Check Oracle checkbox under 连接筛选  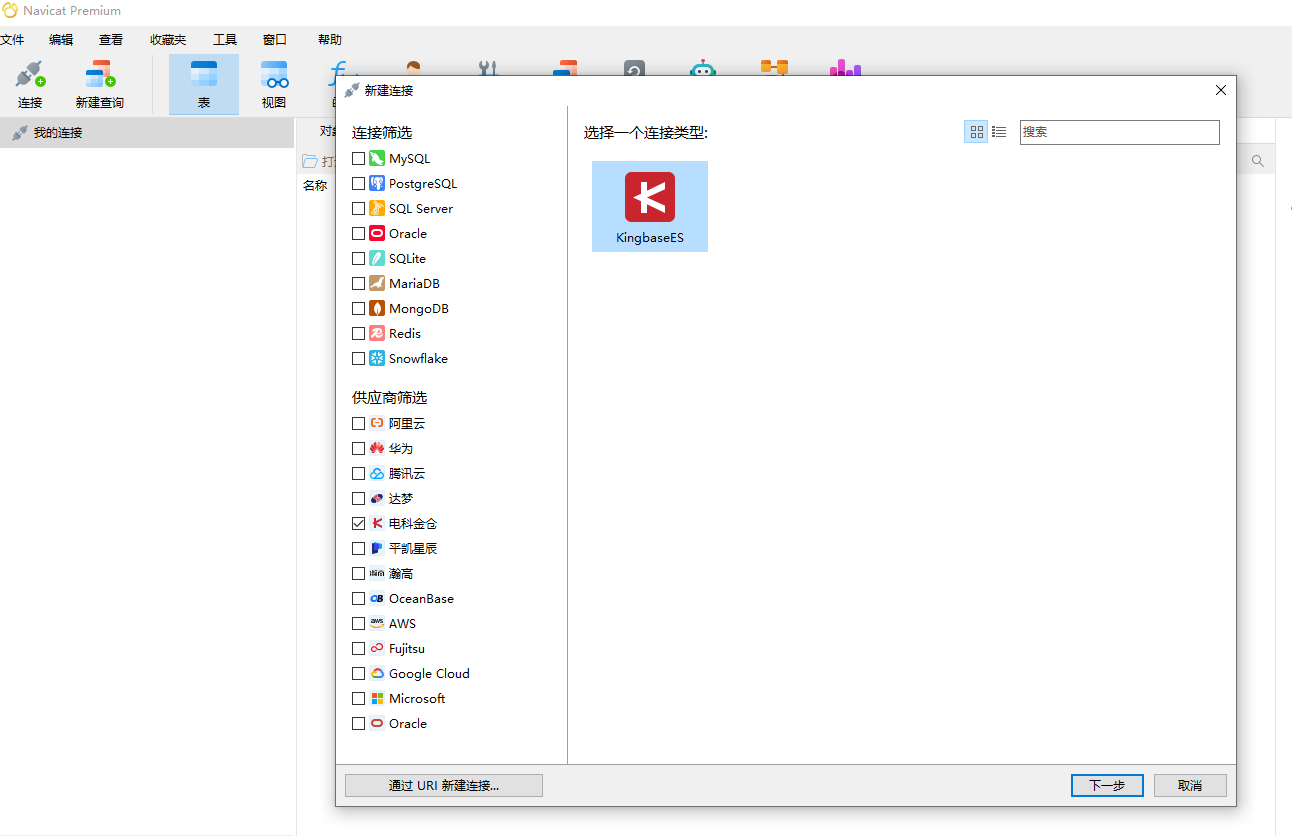(x=358, y=233)
